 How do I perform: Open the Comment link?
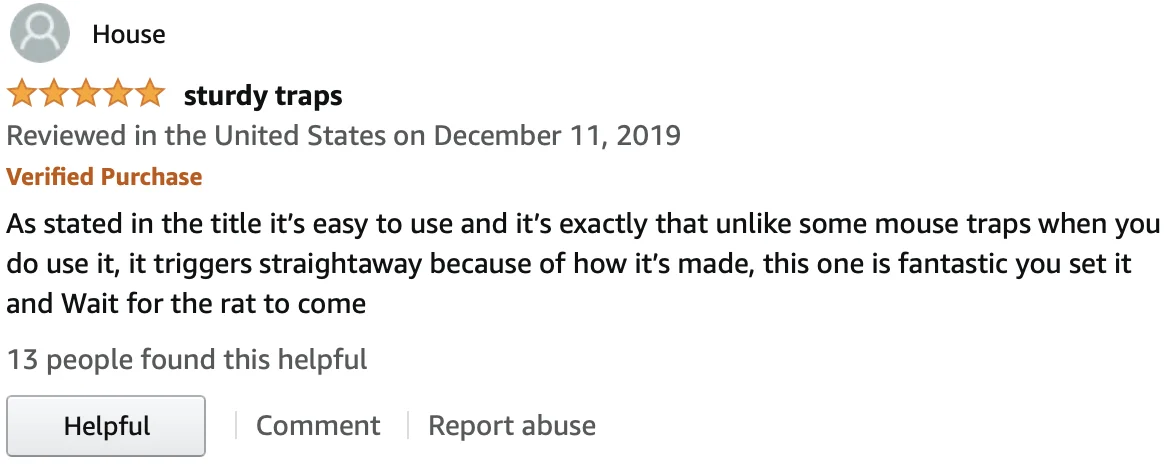tap(318, 426)
